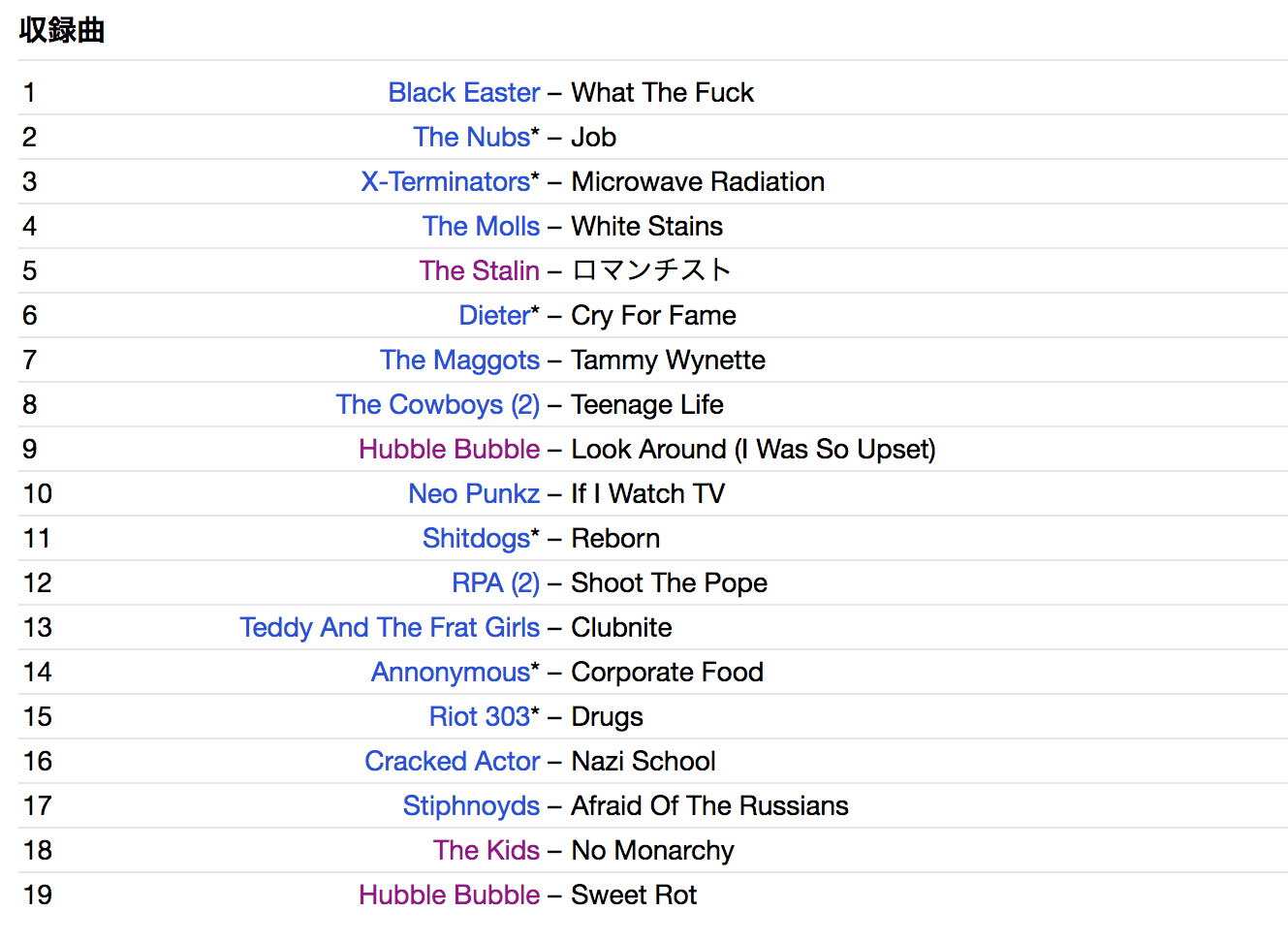Open Shitdogs artist page
The width and height of the screenshot is (1288, 942).
pos(476,538)
